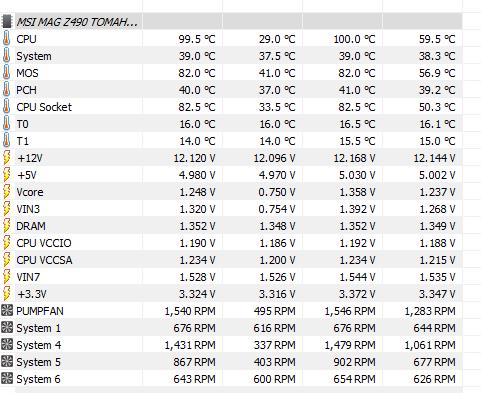Screen dimensions: 481x393
Task: Click the lightning bolt icon for DRAM
Action: (x=7, y=226)
